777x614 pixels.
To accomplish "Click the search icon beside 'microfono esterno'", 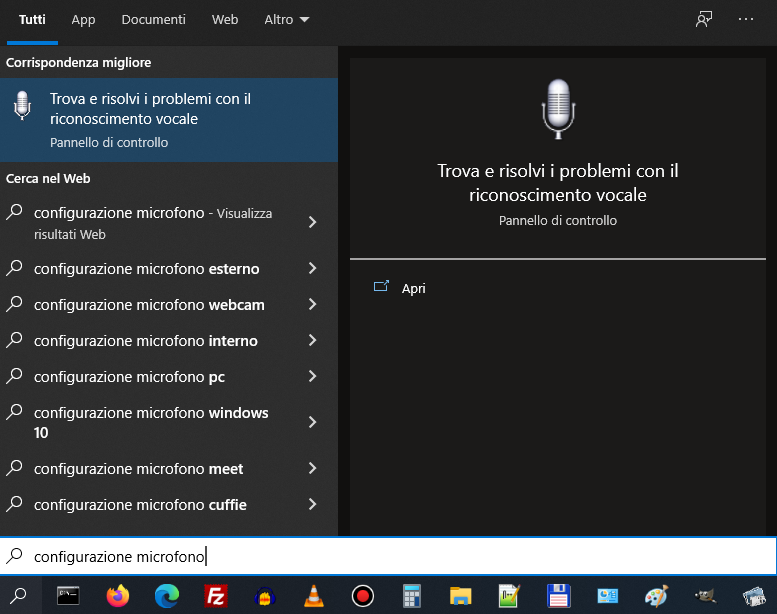I will click(14, 268).
